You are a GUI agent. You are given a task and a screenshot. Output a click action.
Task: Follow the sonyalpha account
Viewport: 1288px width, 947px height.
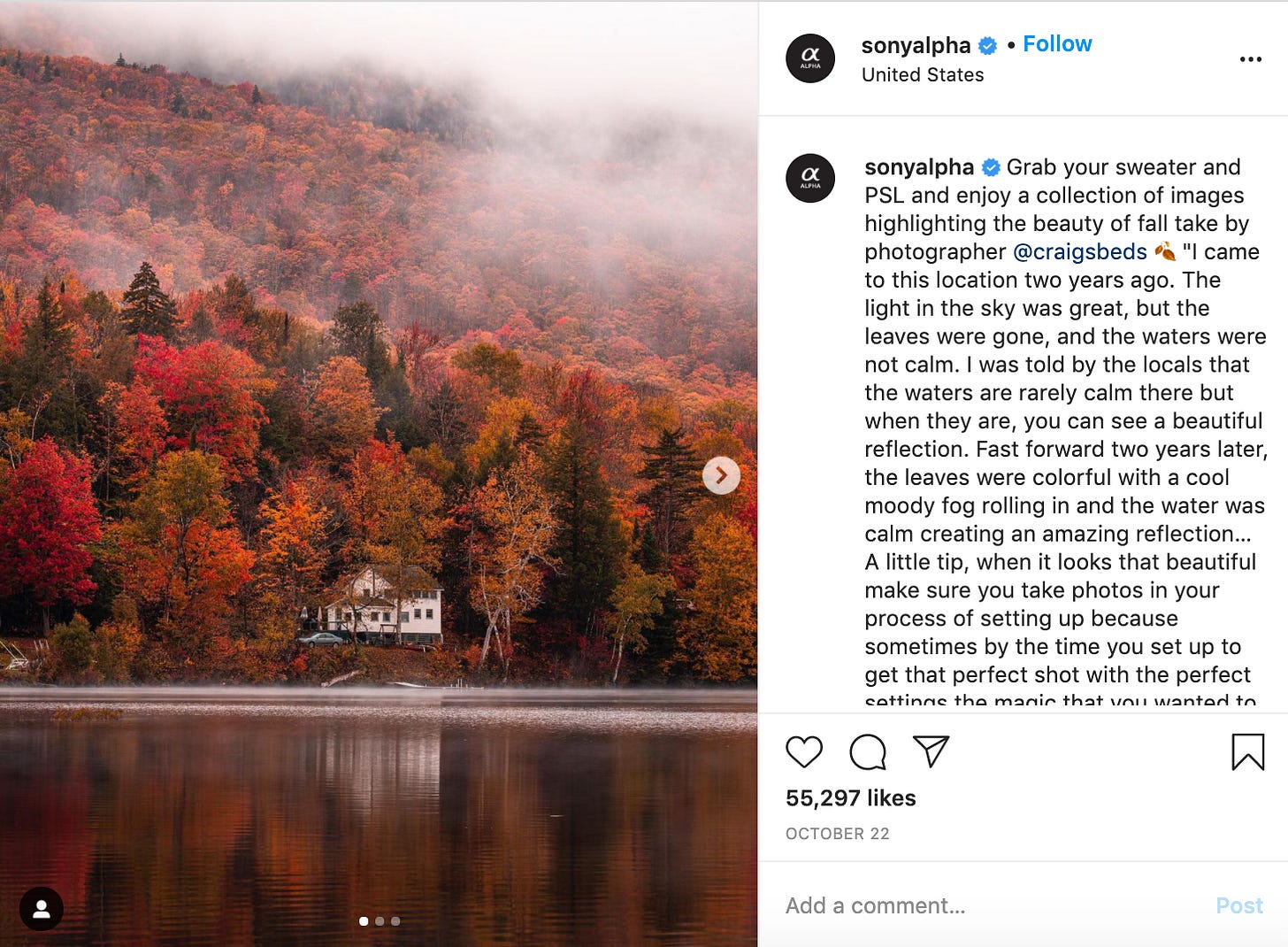click(x=1058, y=43)
